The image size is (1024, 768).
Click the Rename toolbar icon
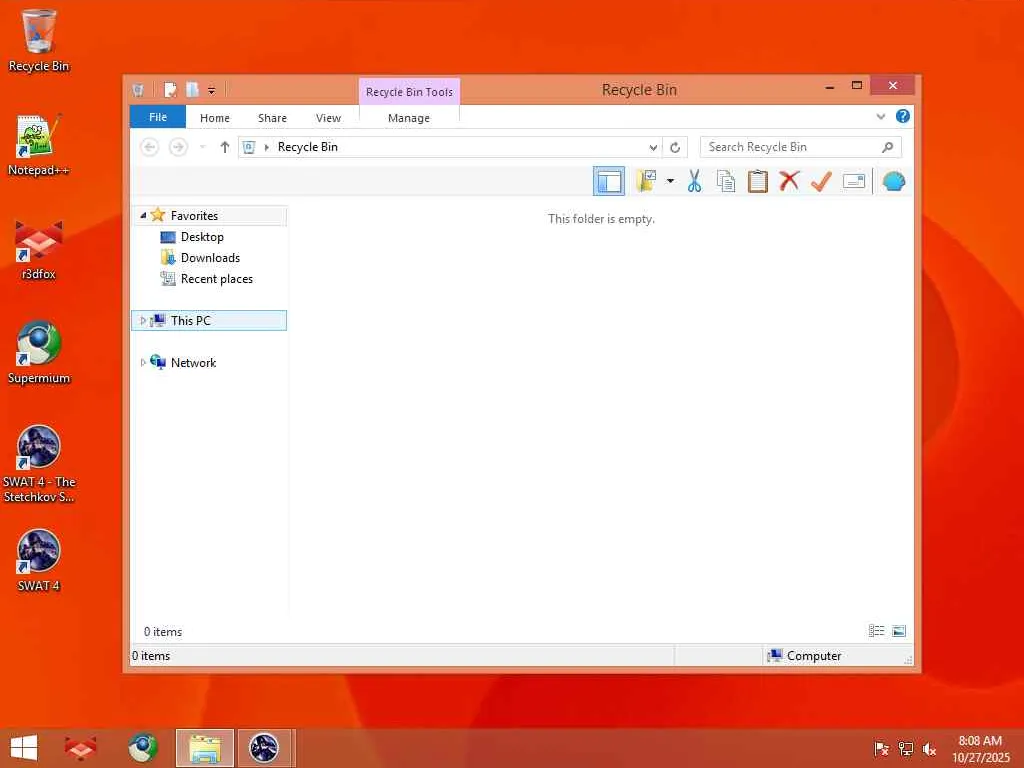854,181
